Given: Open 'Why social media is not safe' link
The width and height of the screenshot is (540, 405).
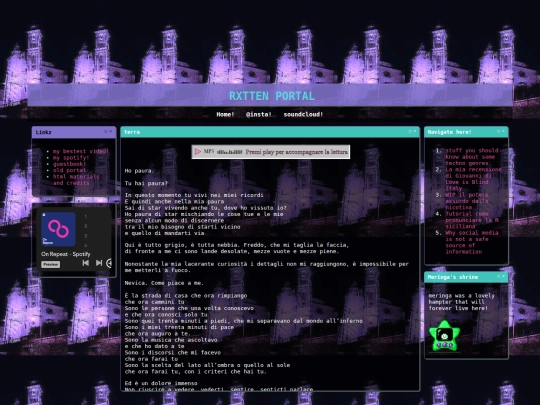Looking at the screenshot, I should point(472,242).
